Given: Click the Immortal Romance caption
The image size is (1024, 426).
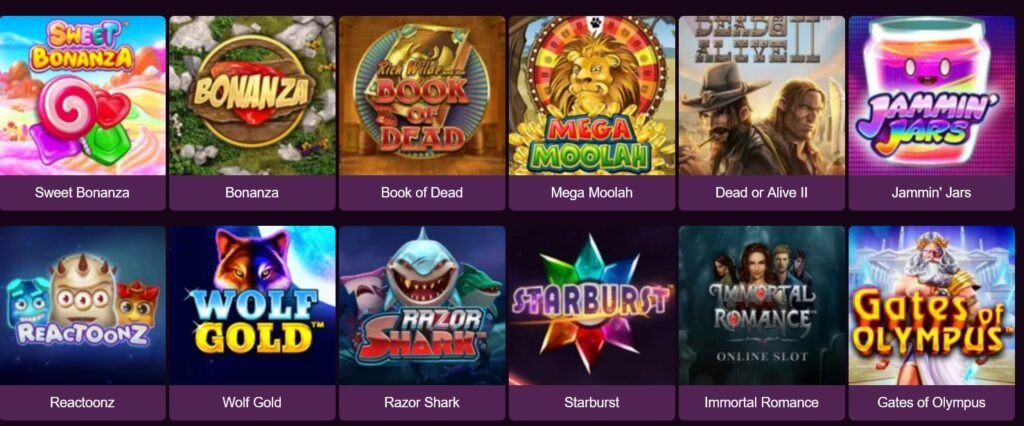Looking at the screenshot, I should (761, 402).
